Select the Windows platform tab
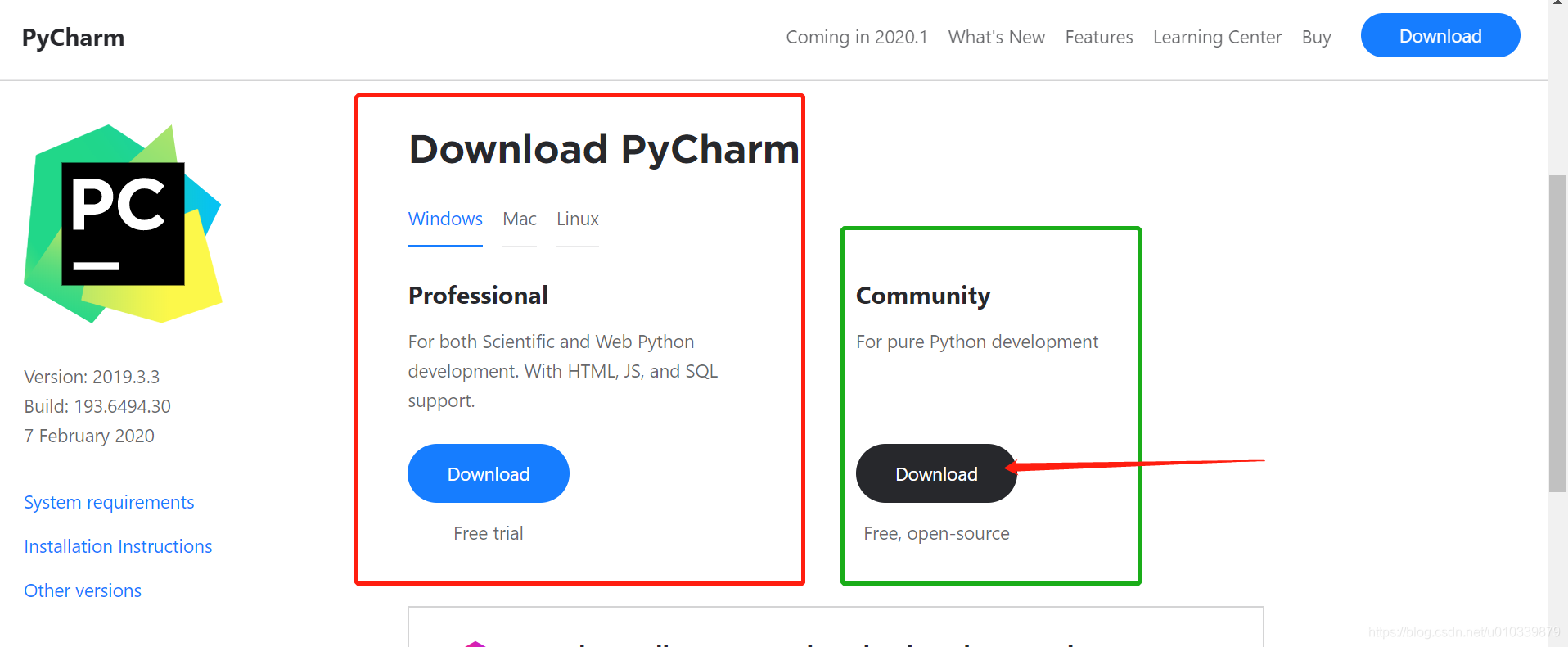This screenshot has height=647, width=1568. tap(445, 219)
